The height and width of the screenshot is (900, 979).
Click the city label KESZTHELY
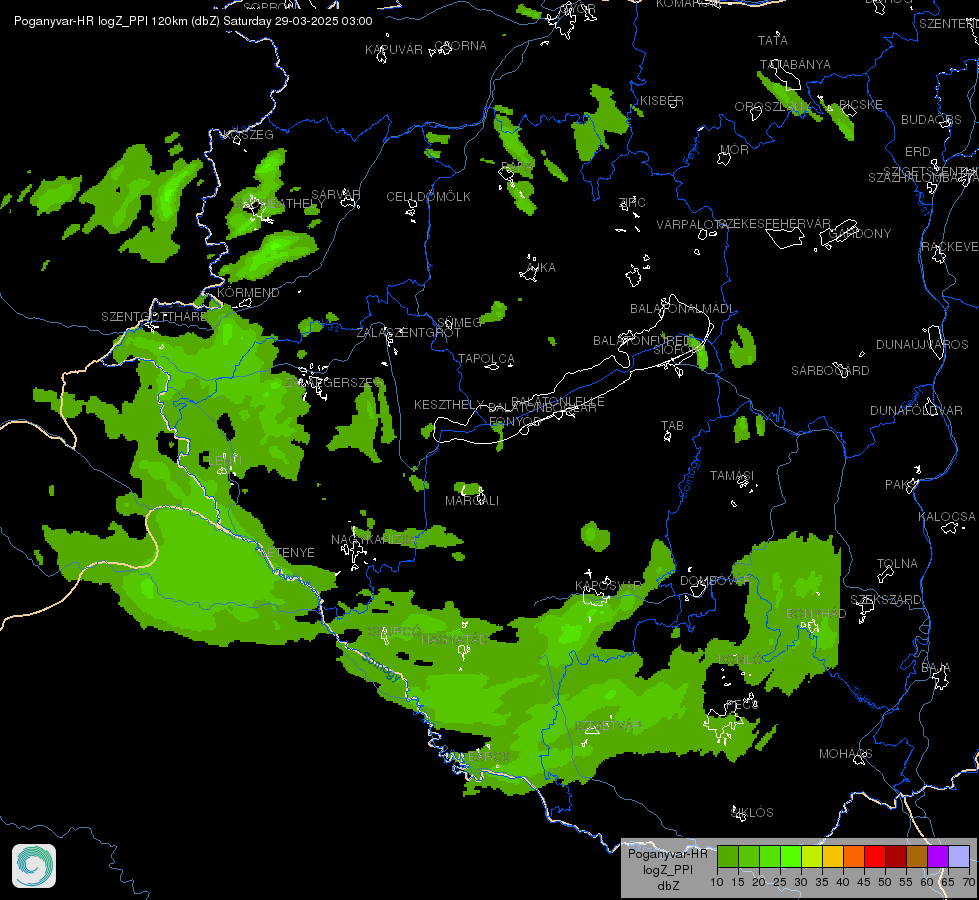pyautogui.click(x=449, y=405)
